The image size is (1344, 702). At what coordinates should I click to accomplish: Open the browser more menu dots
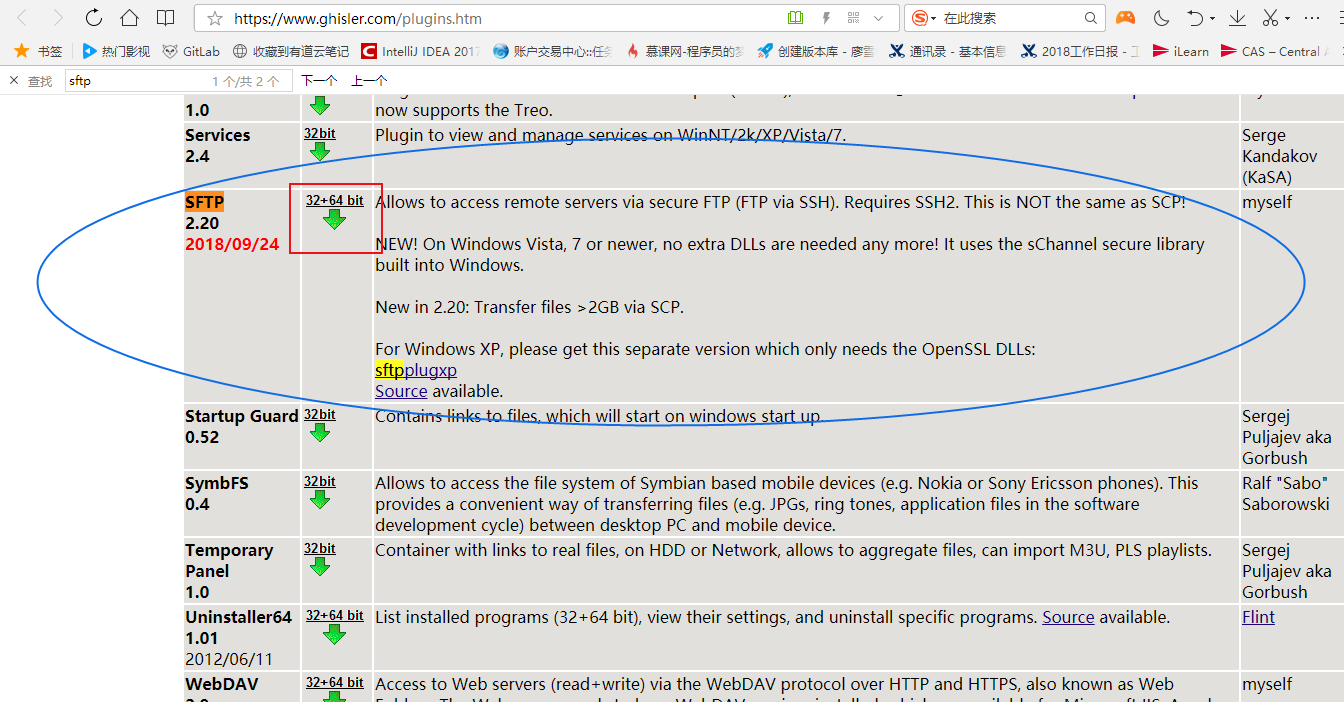click(1313, 18)
